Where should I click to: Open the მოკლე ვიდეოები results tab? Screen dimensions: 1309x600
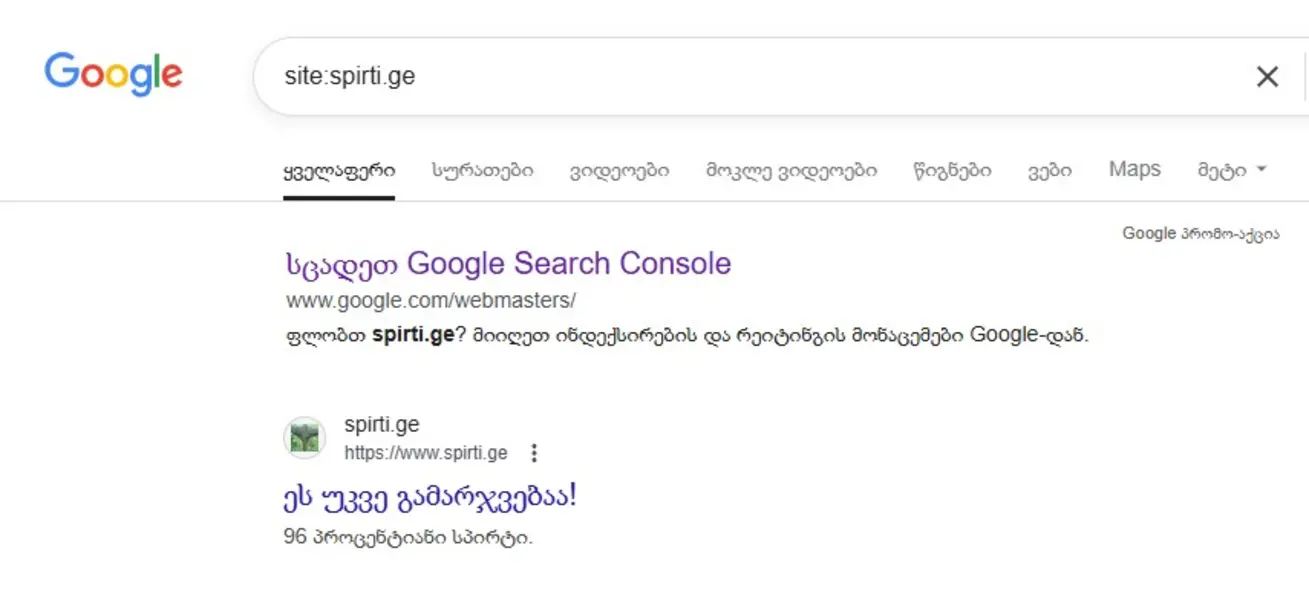(791, 169)
